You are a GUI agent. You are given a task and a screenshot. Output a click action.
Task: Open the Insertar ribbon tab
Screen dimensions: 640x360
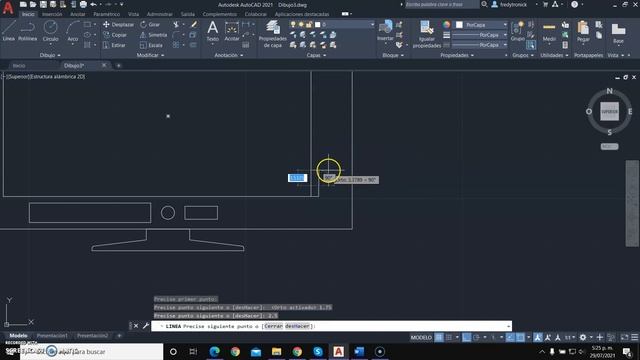tap(52, 14)
